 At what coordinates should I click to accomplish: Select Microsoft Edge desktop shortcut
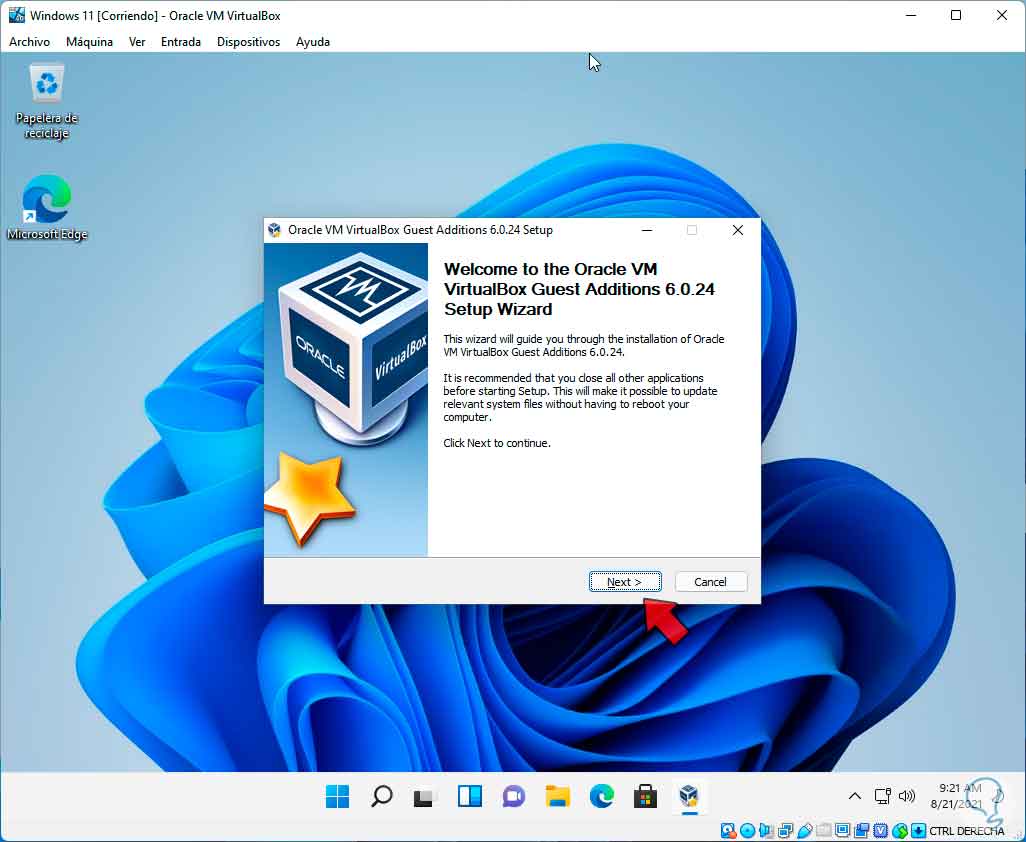(46, 207)
